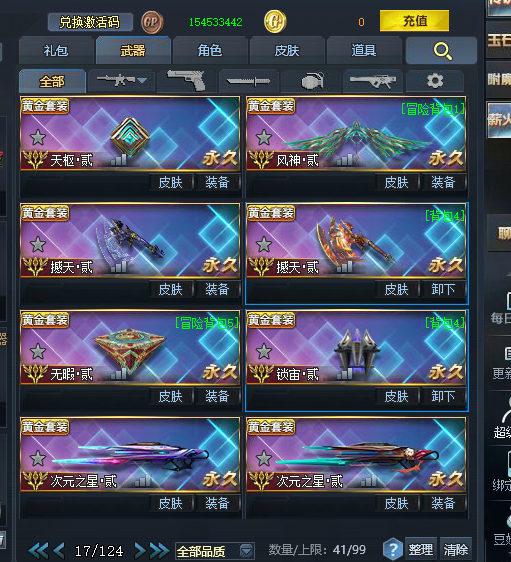The height and width of the screenshot is (562, 511).
Task: Filter by knife melee icon
Action: point(248,81)
